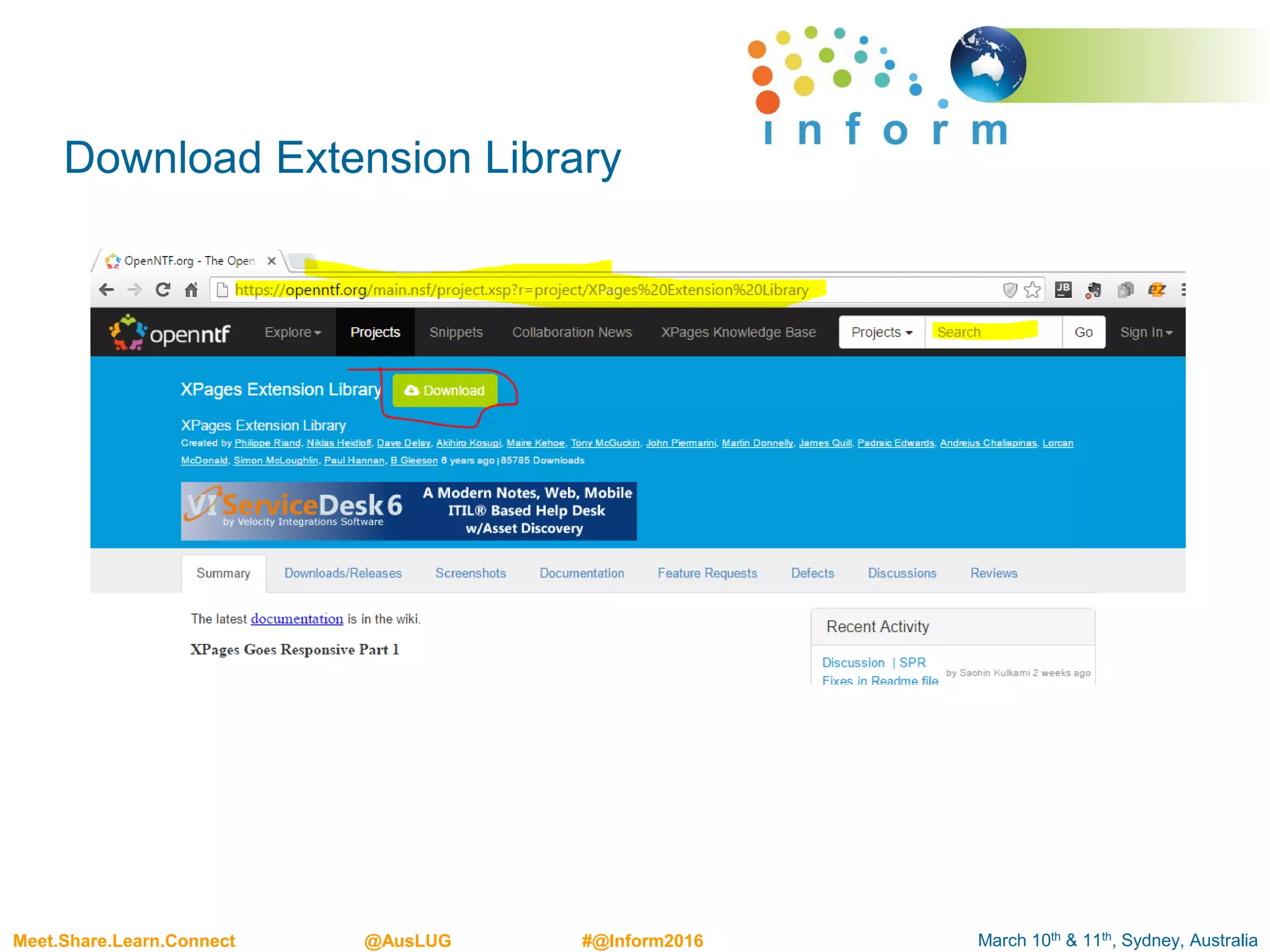Screen dimensions: 1270x952
Task: Click the 85785 Downloads text
Action: click(x=543, y=461)
